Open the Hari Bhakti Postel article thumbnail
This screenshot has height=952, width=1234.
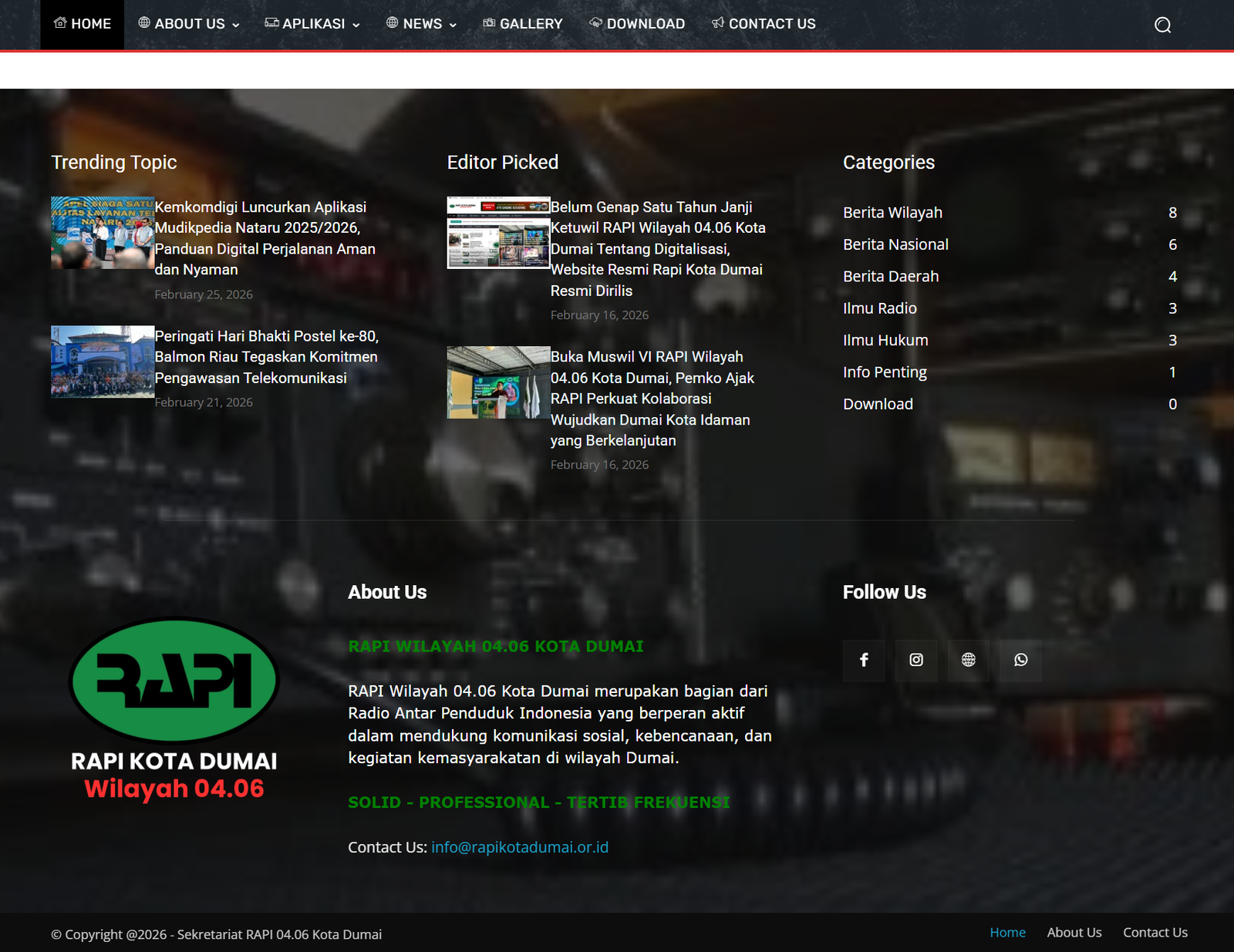[x=103, y=362]
